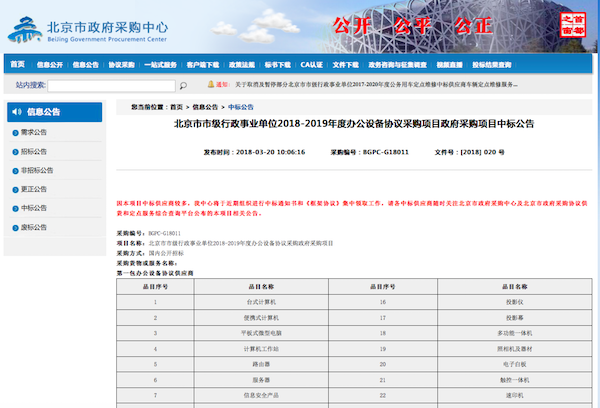Image resolution: width=600 pixels, height=408 pixels.
Task: Click the arrow bullet icon beside 更正公告
Action: tap(13, 189)
